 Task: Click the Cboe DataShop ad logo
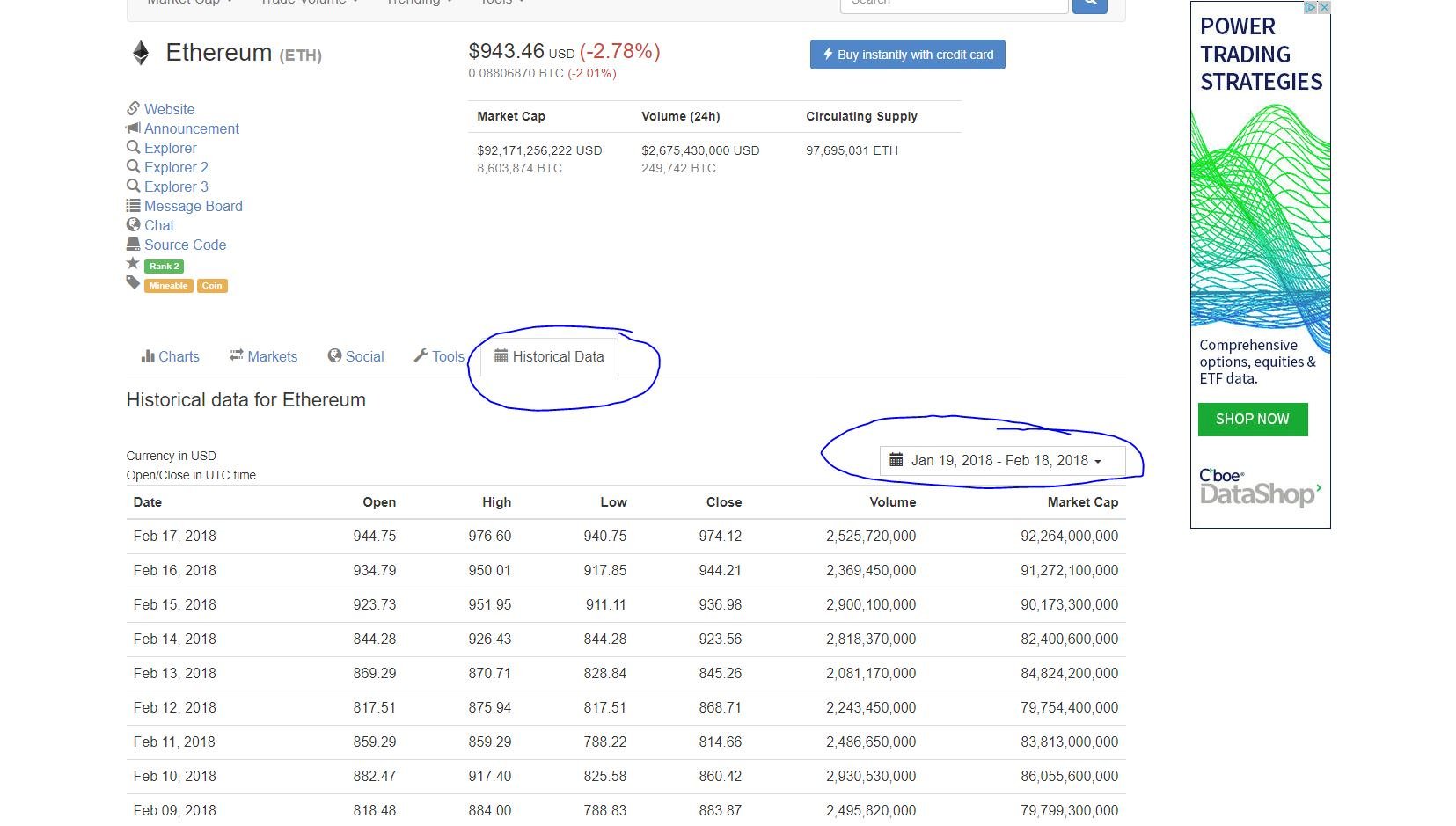point(1260,487)
